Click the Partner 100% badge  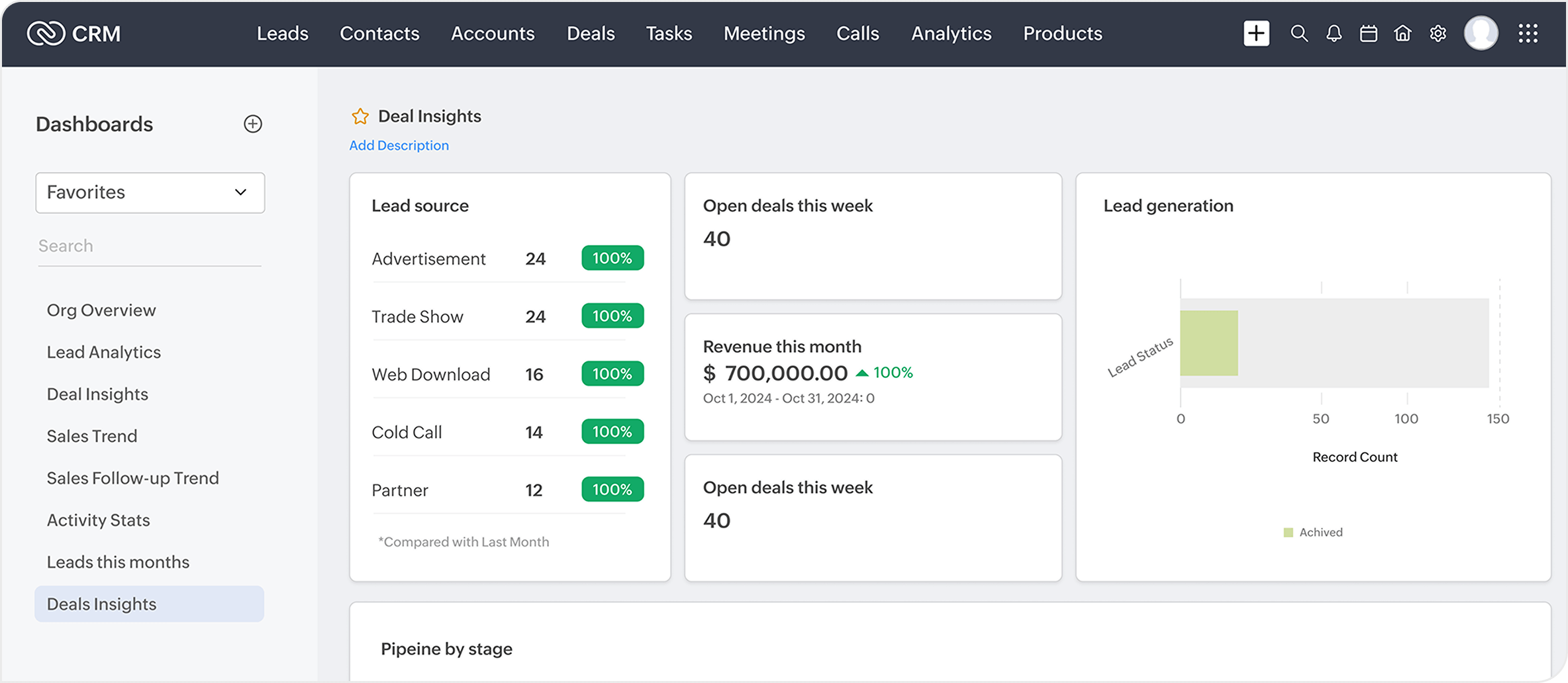[x=612, y=489]
